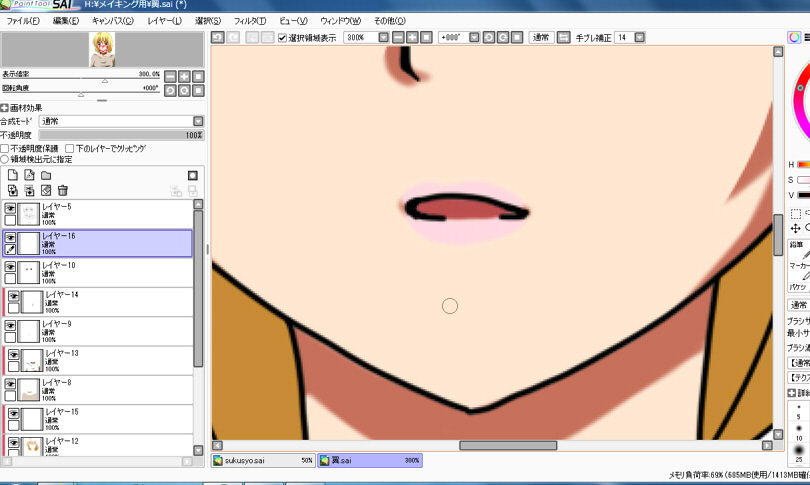810x485 pixels.
Task: Pick brush size 10 preset
Action: point(799,433)
